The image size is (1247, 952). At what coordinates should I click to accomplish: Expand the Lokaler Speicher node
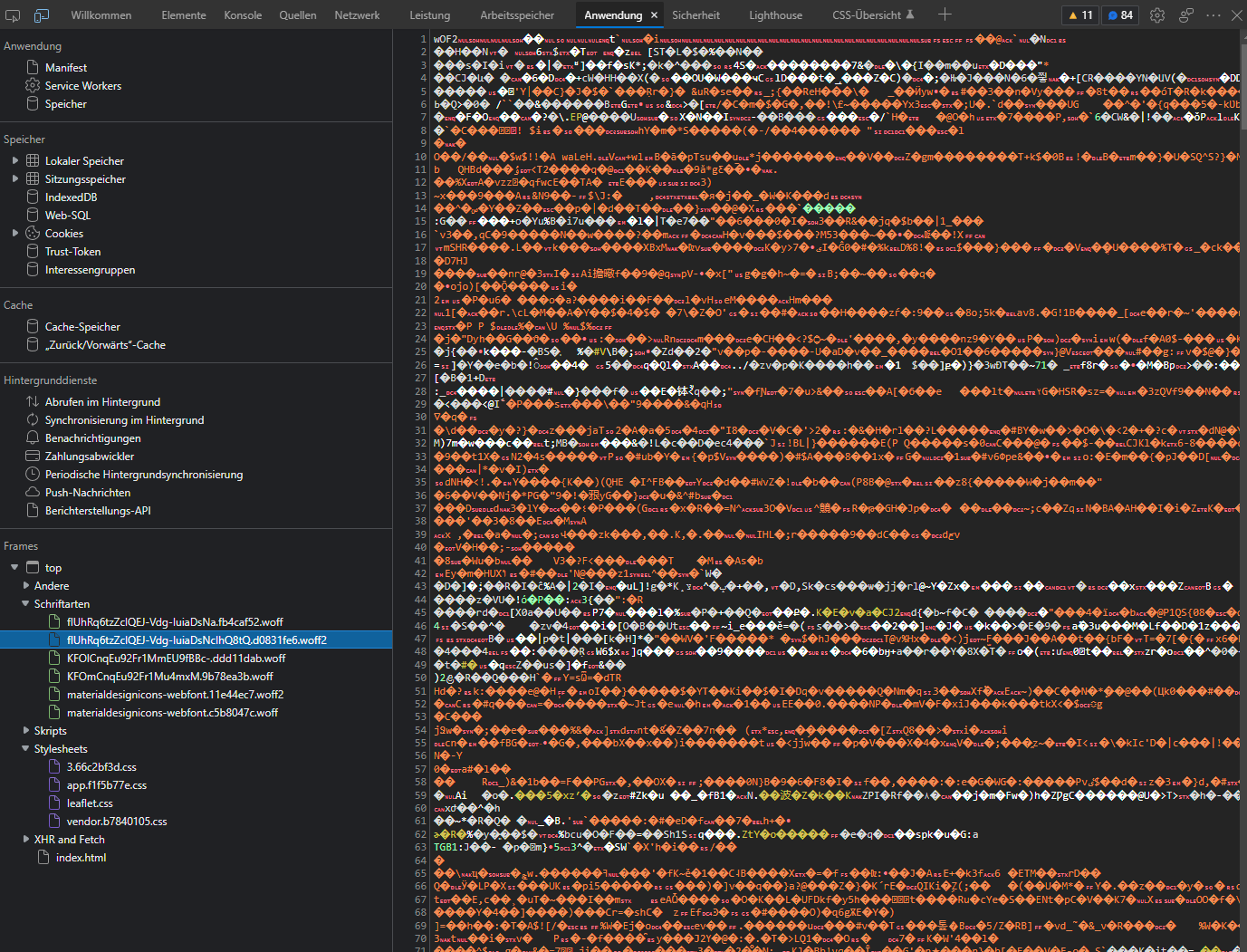[x=15, y=161]
